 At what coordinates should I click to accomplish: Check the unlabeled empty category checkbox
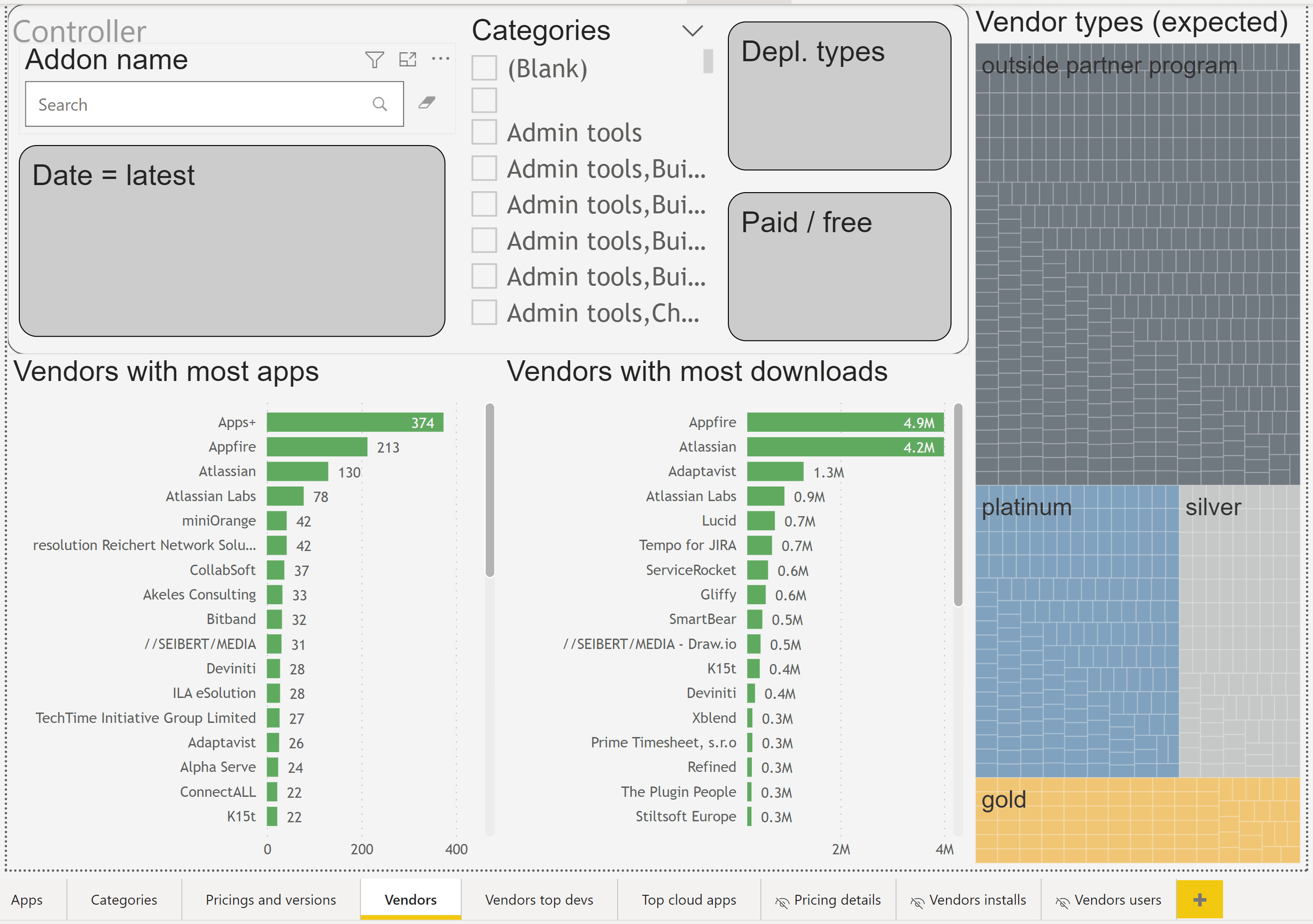[484, 100]
